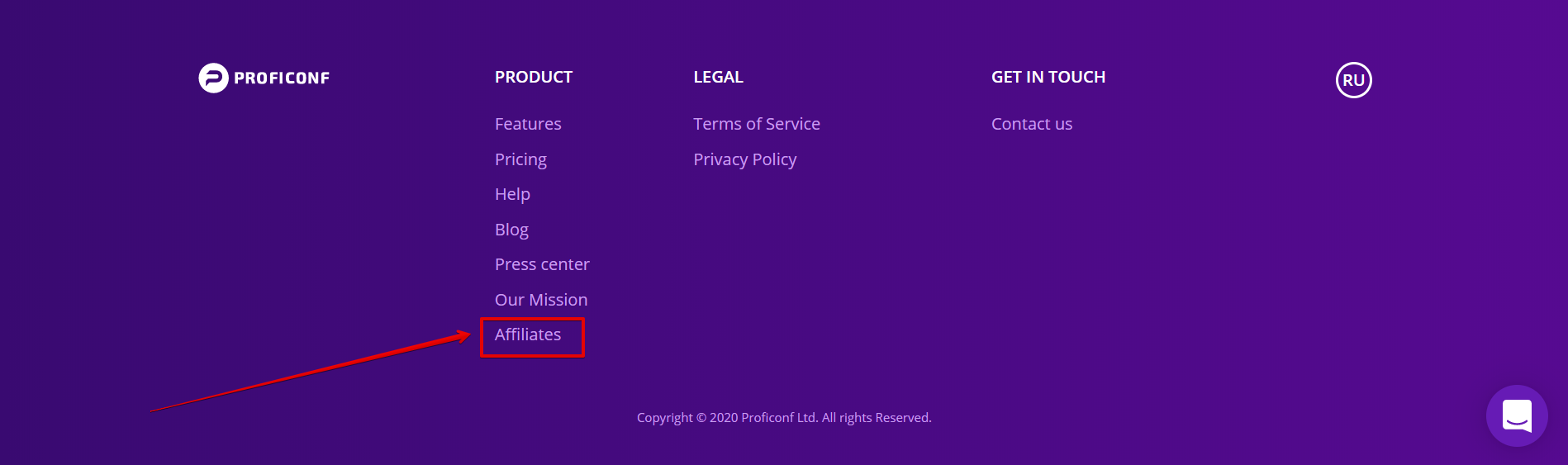Open the Press center link
This screenshot has height=465, width=1568.
[542, 264]
